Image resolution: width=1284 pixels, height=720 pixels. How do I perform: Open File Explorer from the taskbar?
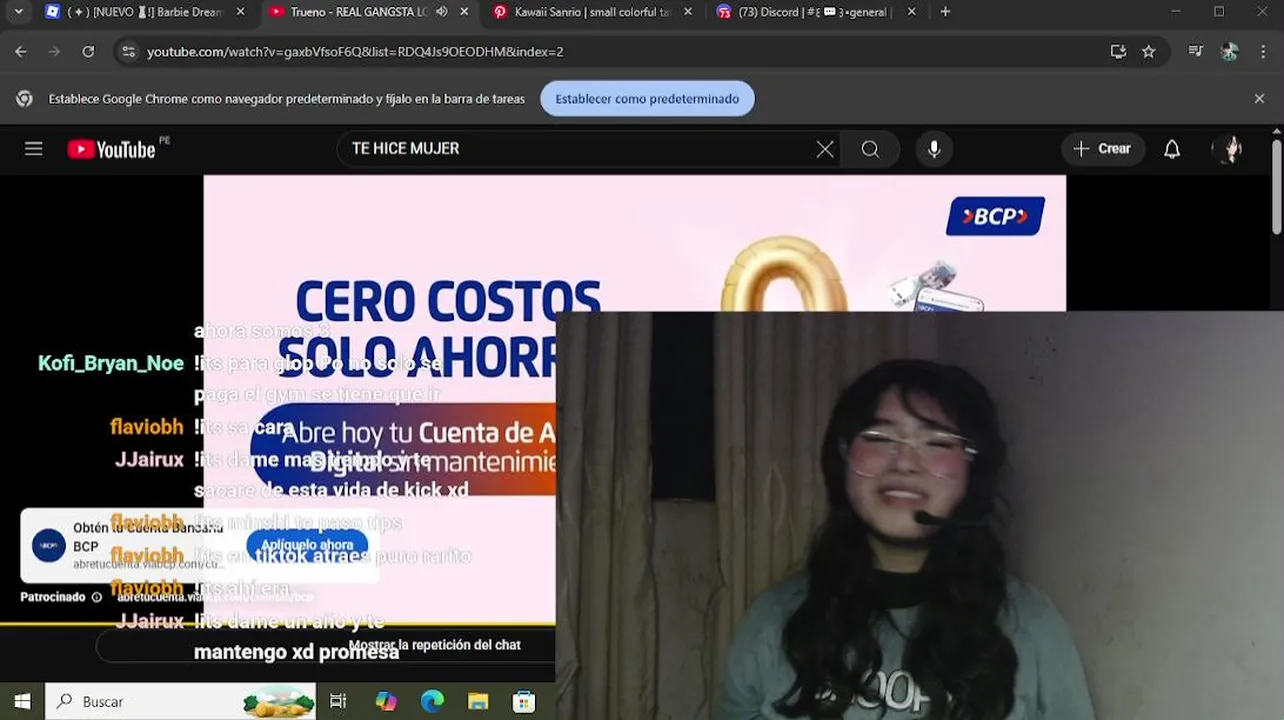(x=478, y=701)
